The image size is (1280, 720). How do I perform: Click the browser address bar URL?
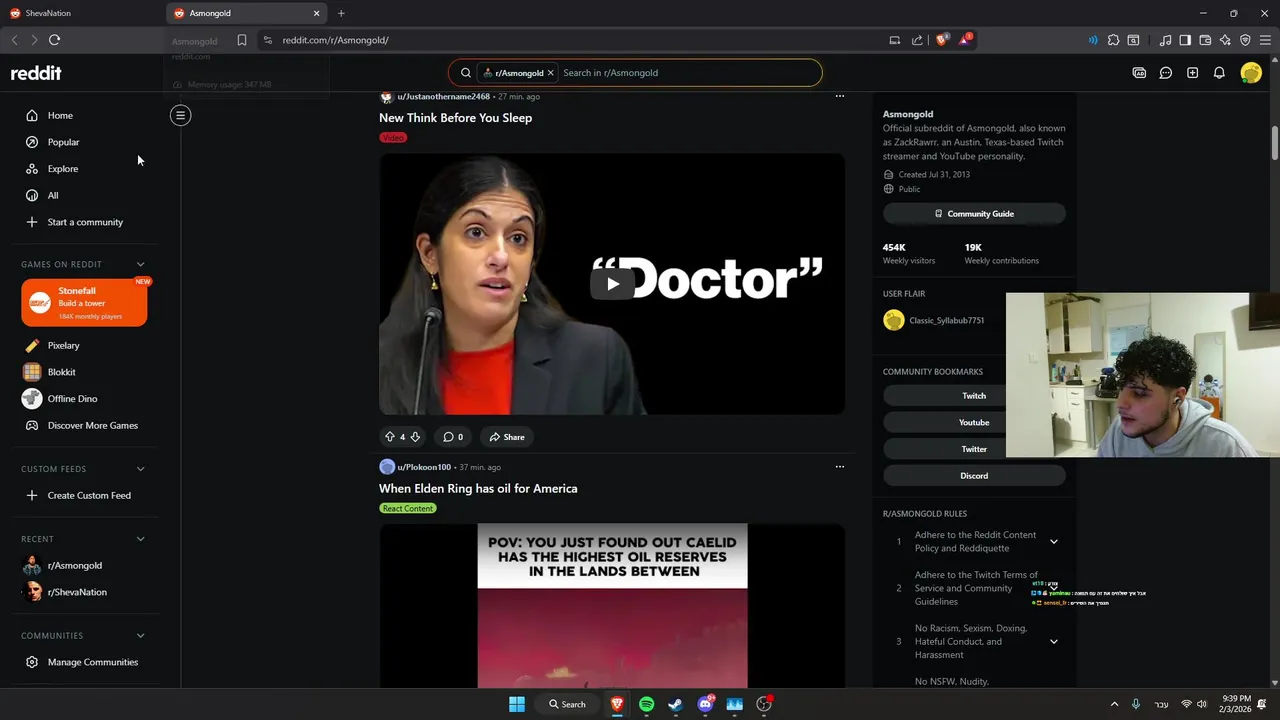click(335, 40)
